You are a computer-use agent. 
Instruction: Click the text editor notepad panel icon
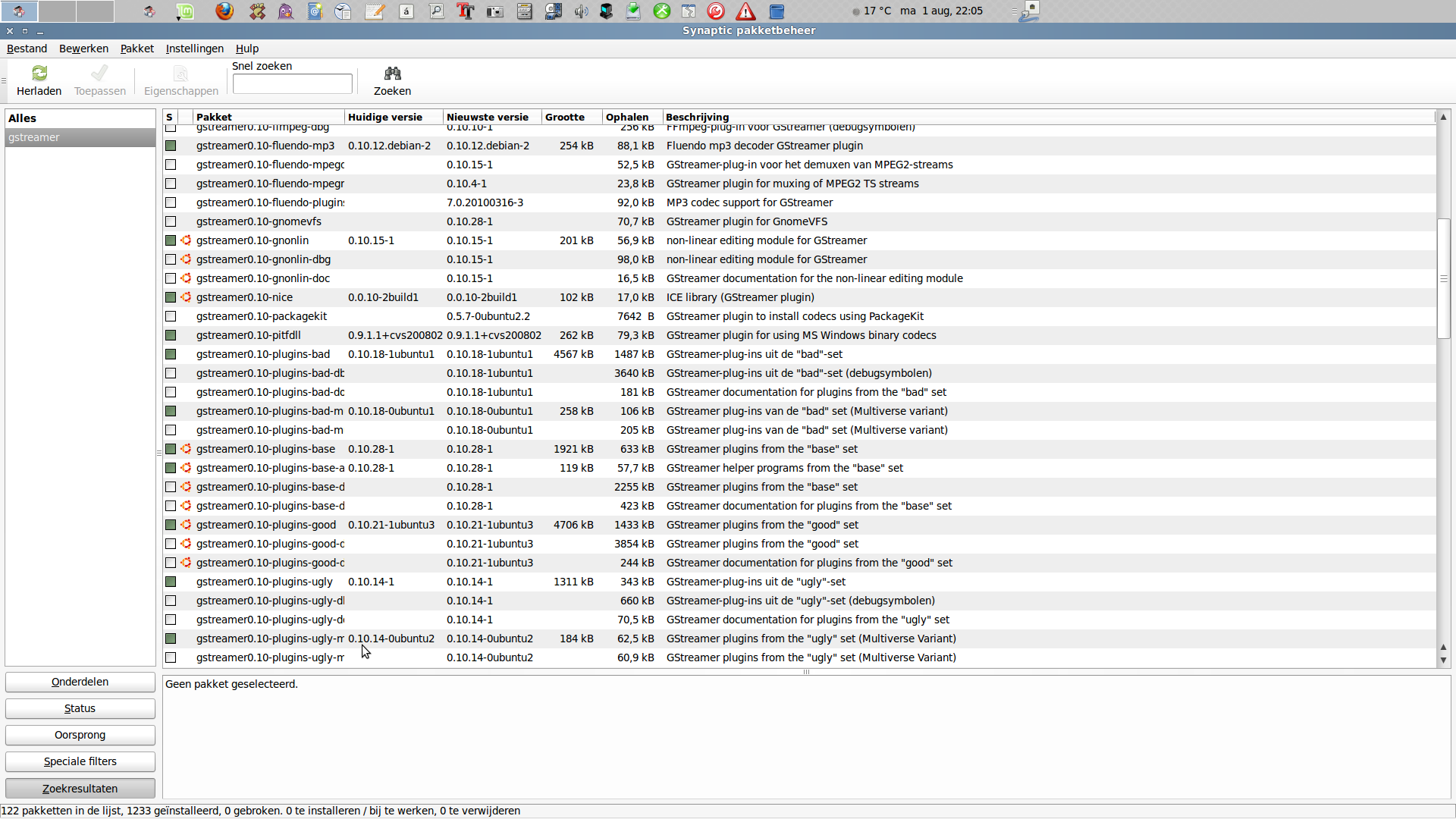pos(375,11)
